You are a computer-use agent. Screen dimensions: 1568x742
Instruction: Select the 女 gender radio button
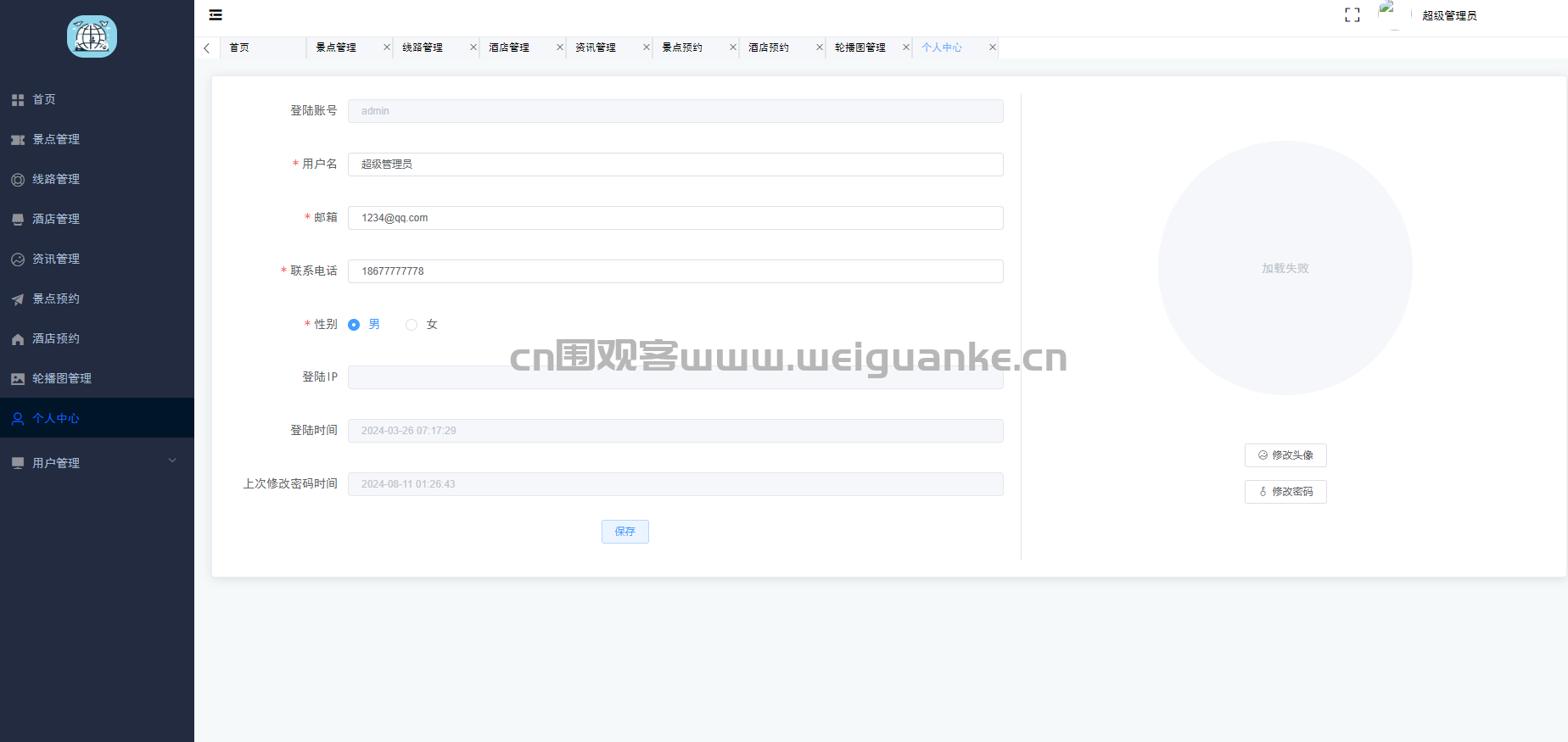click(x=412, y=325)
